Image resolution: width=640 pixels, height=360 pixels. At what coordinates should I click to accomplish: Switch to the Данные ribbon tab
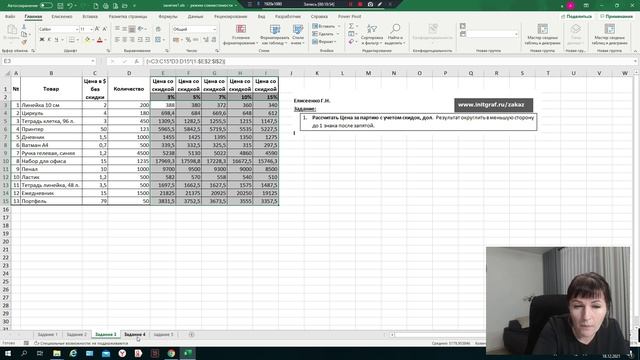pos(195,16)
